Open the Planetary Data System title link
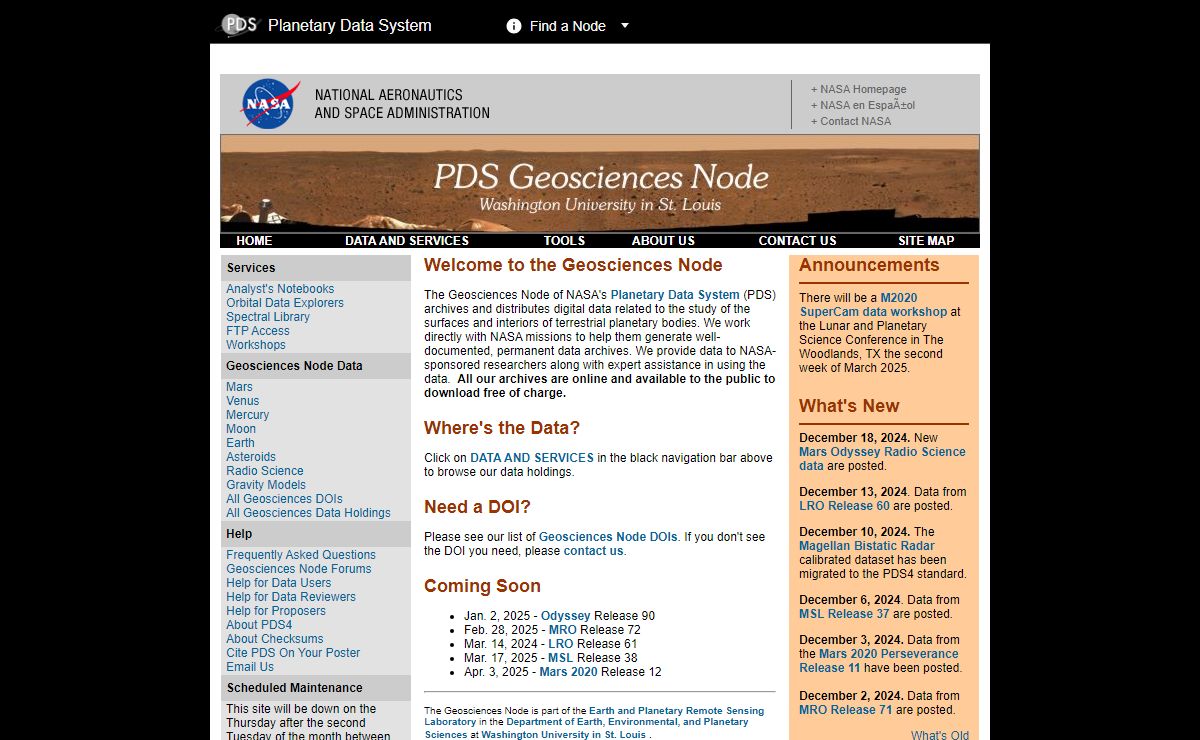Image resolution: width=1200 pixels, height=740 pixels. [x=350, y=25]
